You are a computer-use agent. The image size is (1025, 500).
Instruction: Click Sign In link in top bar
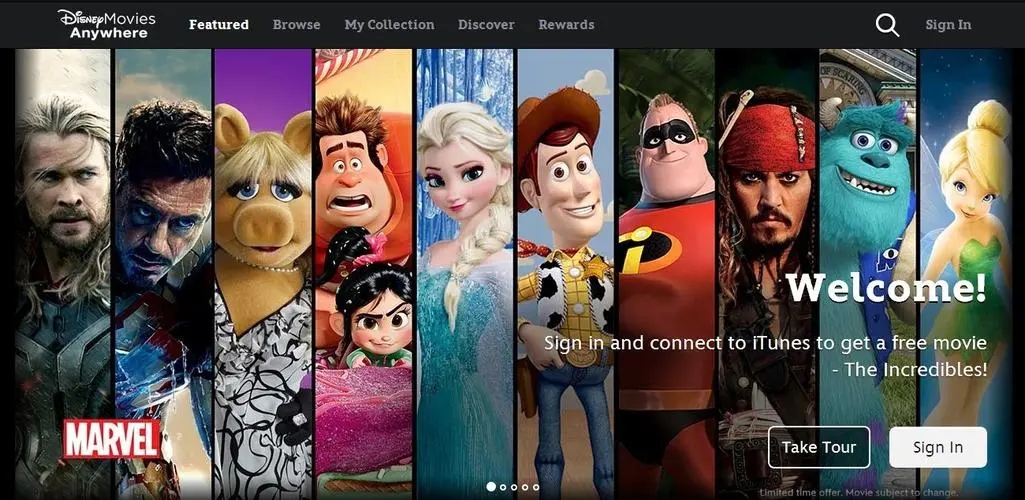pyautogui.click(x=948, y=25)
